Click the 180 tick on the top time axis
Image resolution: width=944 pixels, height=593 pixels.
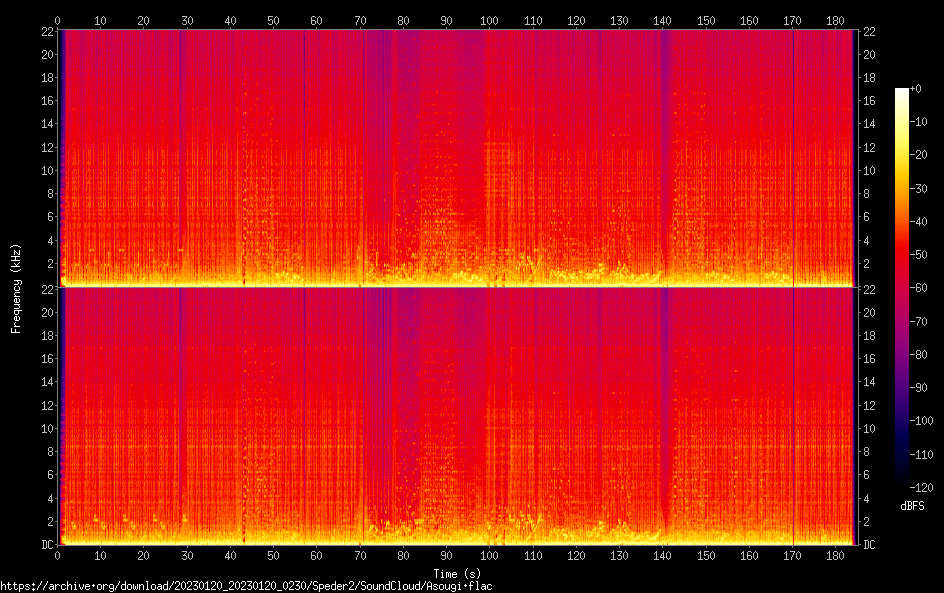[835, 20]
